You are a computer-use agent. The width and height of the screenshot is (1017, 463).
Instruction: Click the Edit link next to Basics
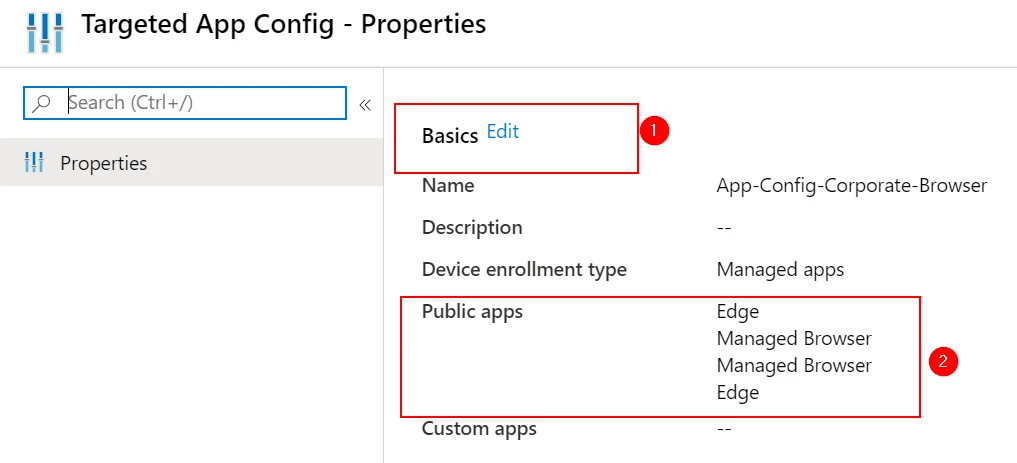503,132
